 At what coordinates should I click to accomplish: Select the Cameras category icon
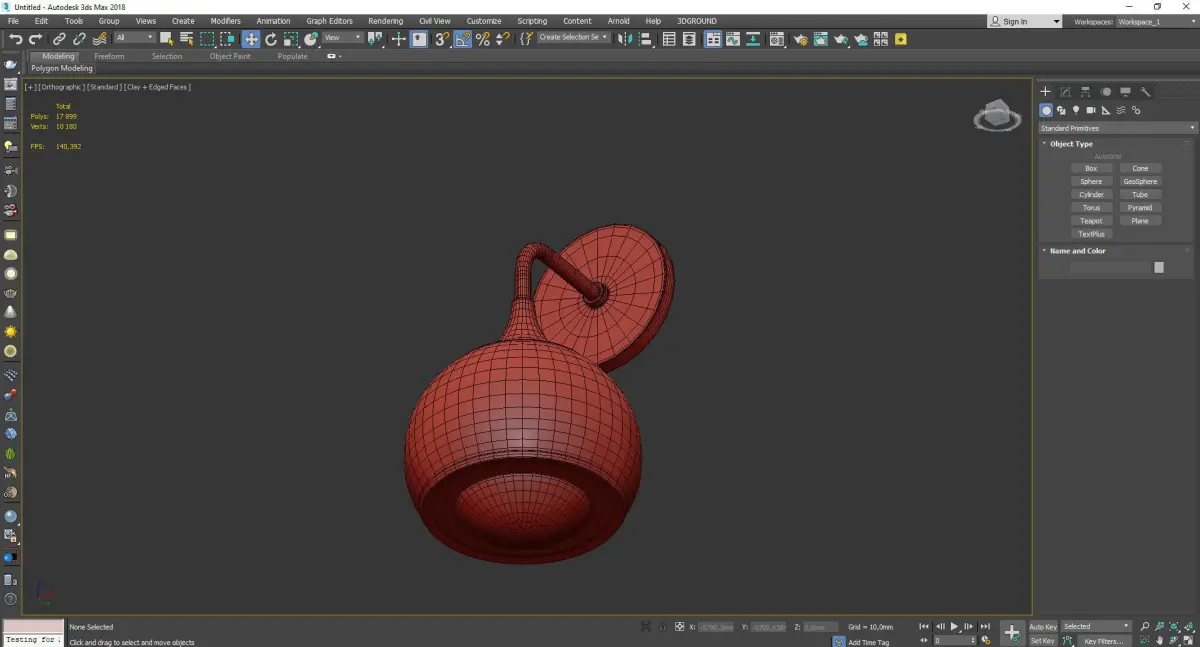(1091, 110)
